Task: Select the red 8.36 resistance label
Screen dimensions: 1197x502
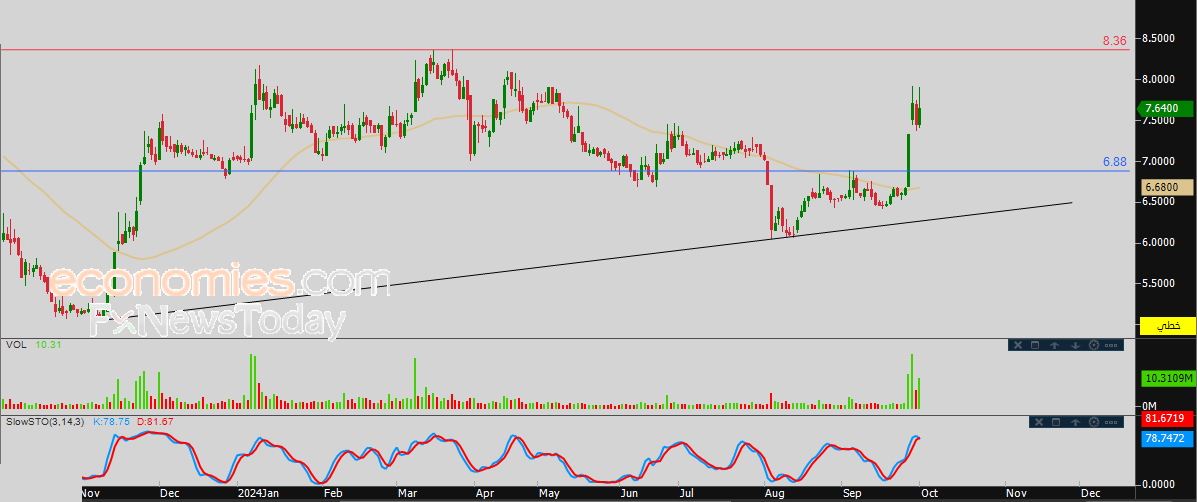Action: tap(1115, 41)
